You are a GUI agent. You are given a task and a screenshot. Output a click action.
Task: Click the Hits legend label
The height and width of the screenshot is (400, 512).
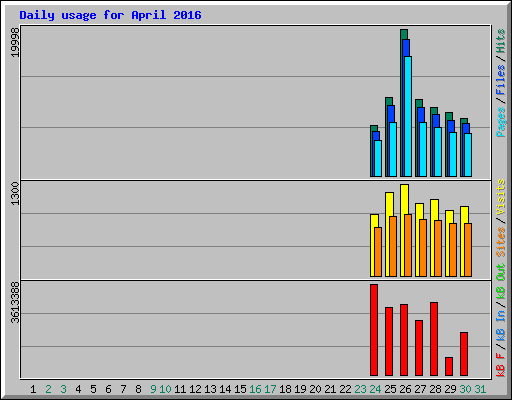point(500,41)
